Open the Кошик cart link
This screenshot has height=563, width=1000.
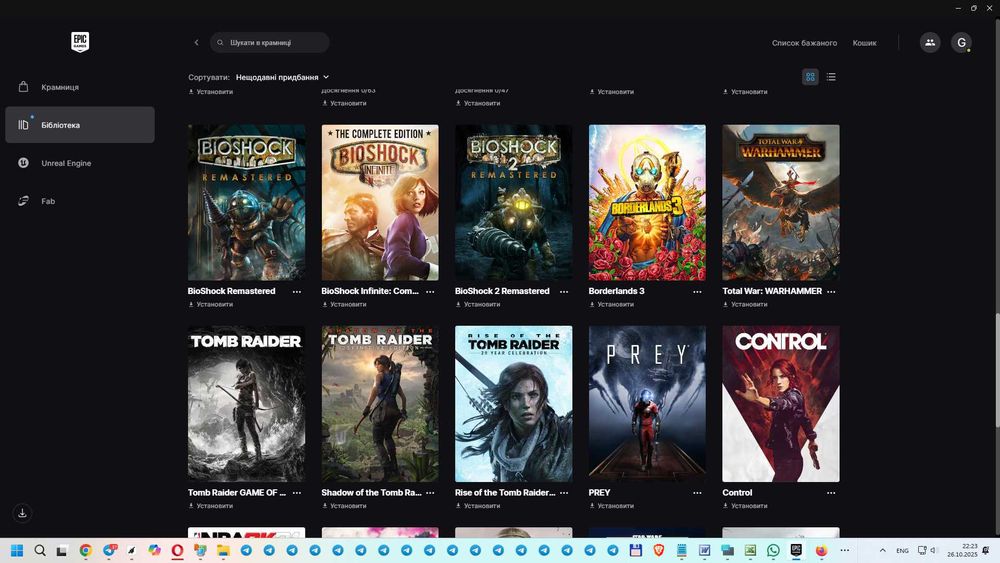(864, 43)
